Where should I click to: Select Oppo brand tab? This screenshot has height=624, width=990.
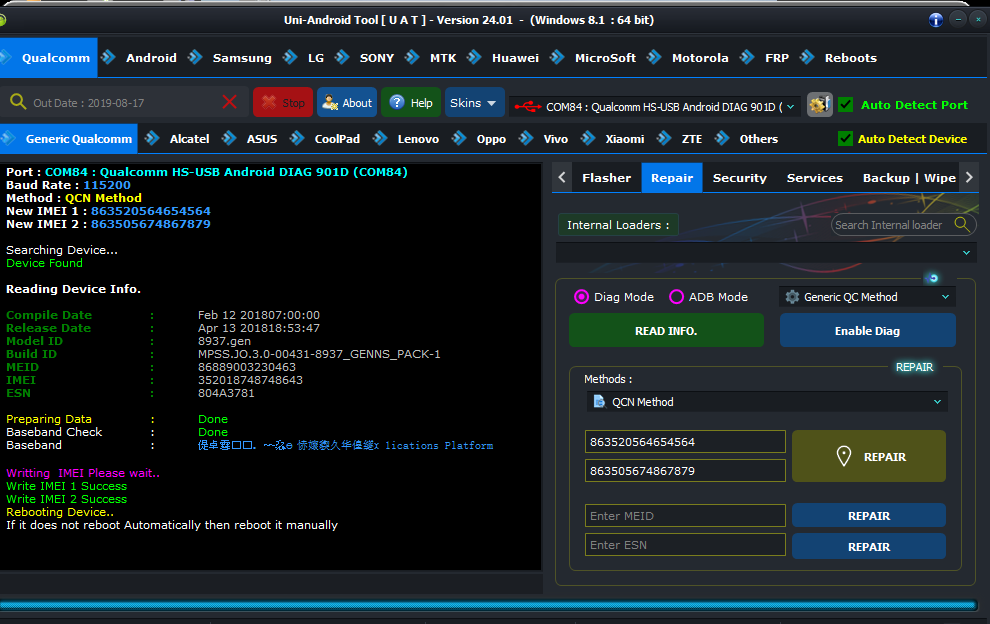point(491,139)
